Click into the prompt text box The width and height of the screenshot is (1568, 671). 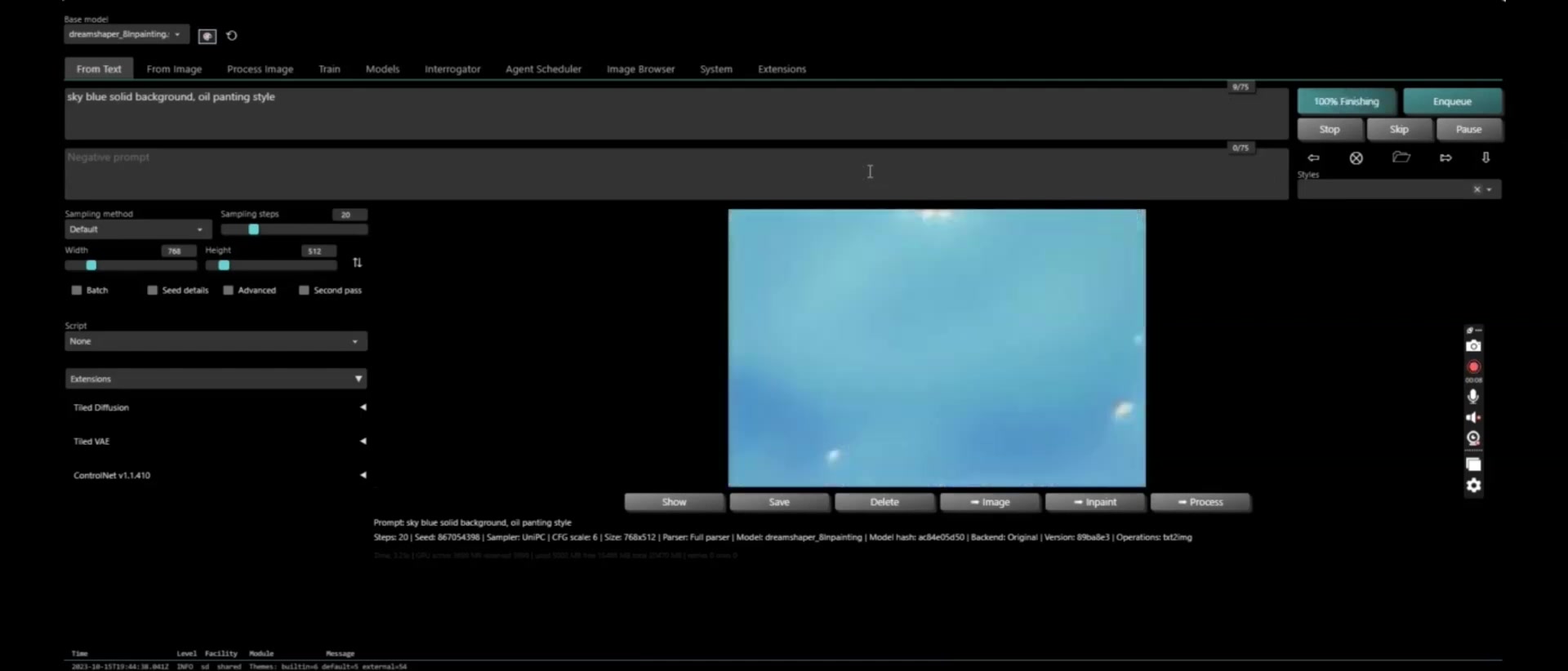[x=676, y=114]
